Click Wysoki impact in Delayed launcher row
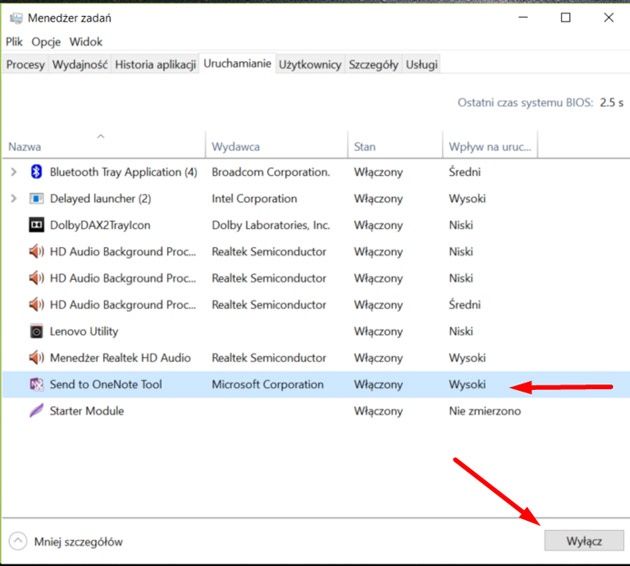The image size is (630, 566). tap(467, 198)
